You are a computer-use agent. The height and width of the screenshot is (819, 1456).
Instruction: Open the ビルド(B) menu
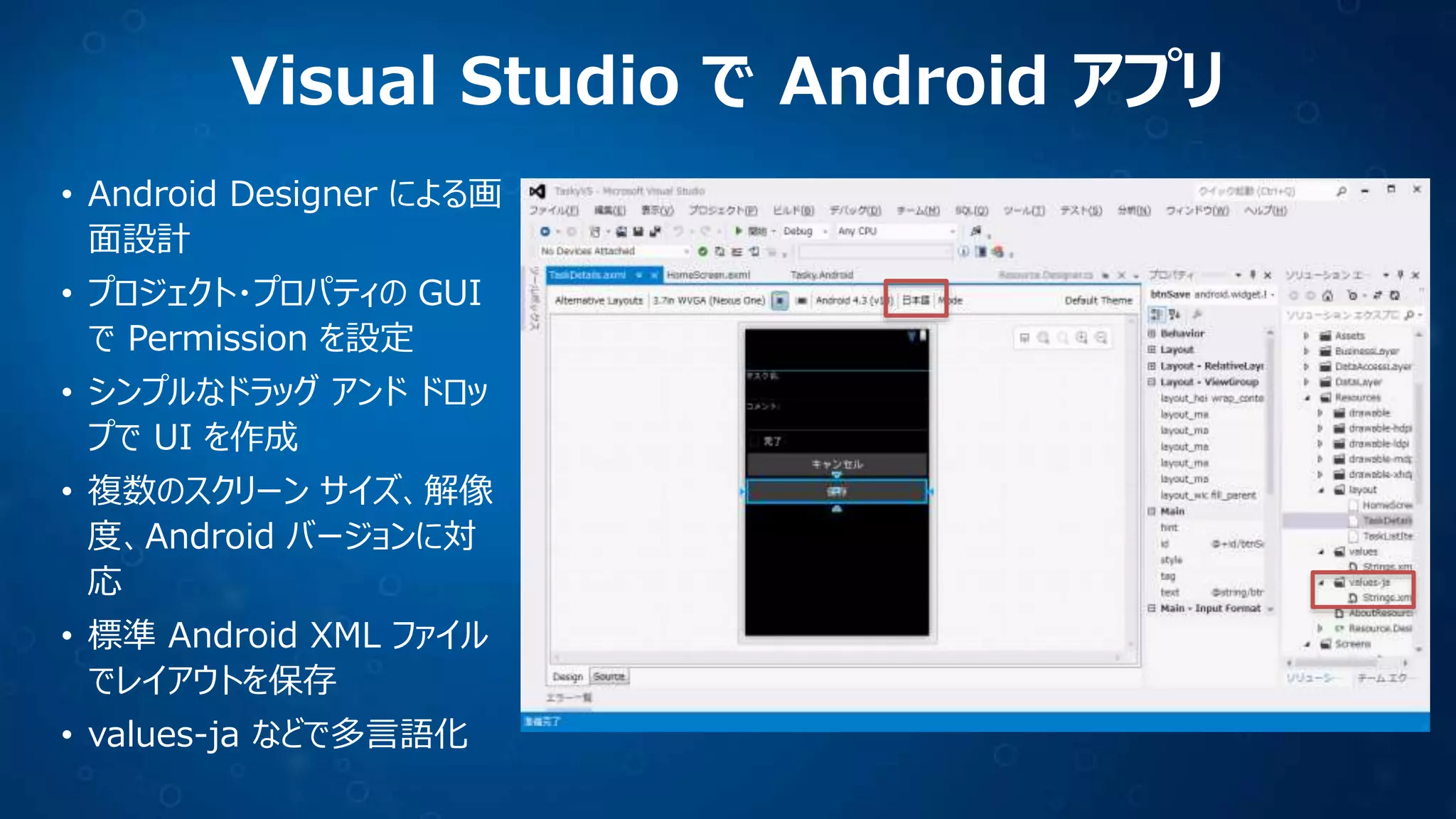(793, 211)
